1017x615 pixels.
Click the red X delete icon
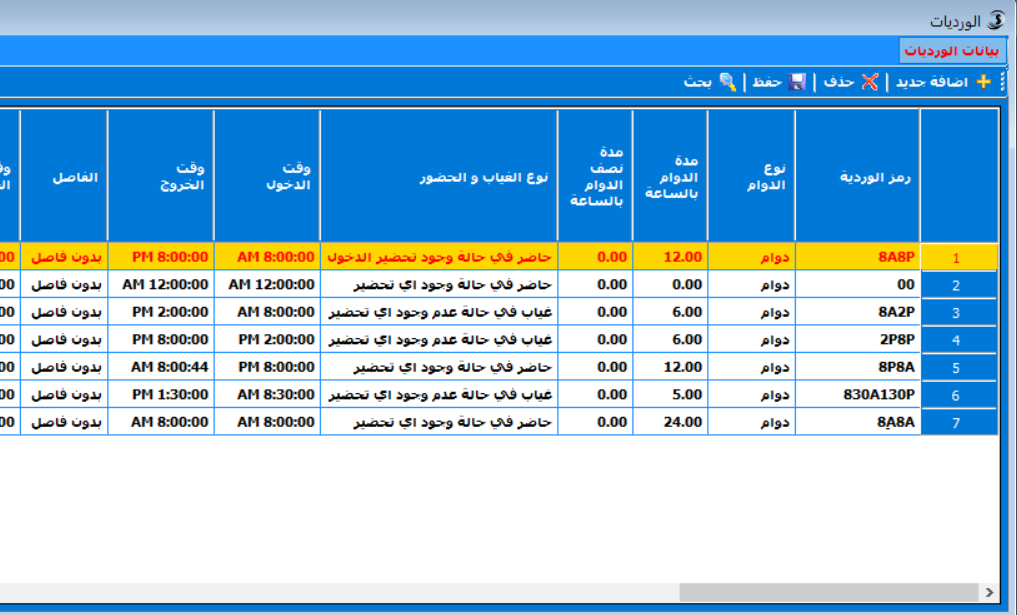point(869,82)
